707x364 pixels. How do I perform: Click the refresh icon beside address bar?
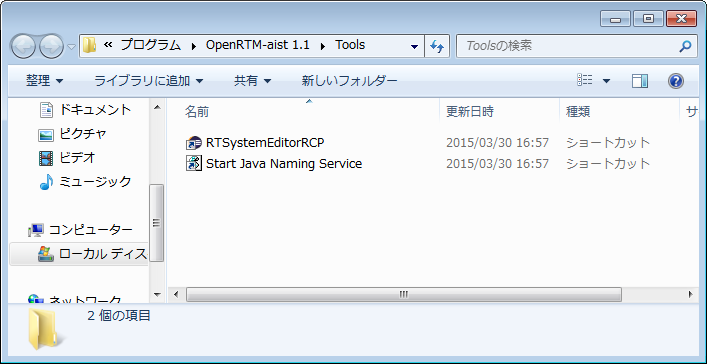point(436,46)
